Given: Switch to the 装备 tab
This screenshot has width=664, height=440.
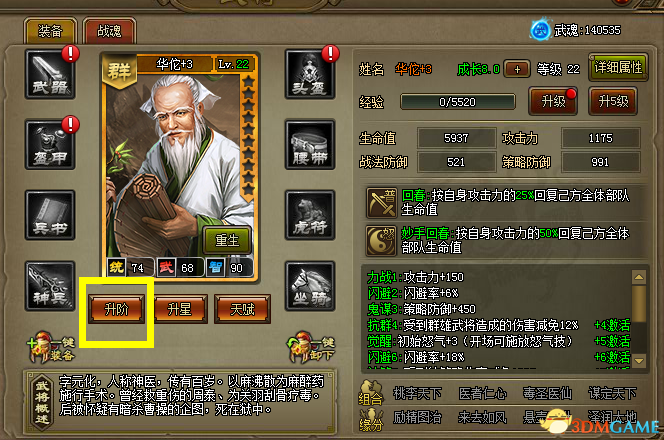Looking at the screenshot, I should 50,31.
